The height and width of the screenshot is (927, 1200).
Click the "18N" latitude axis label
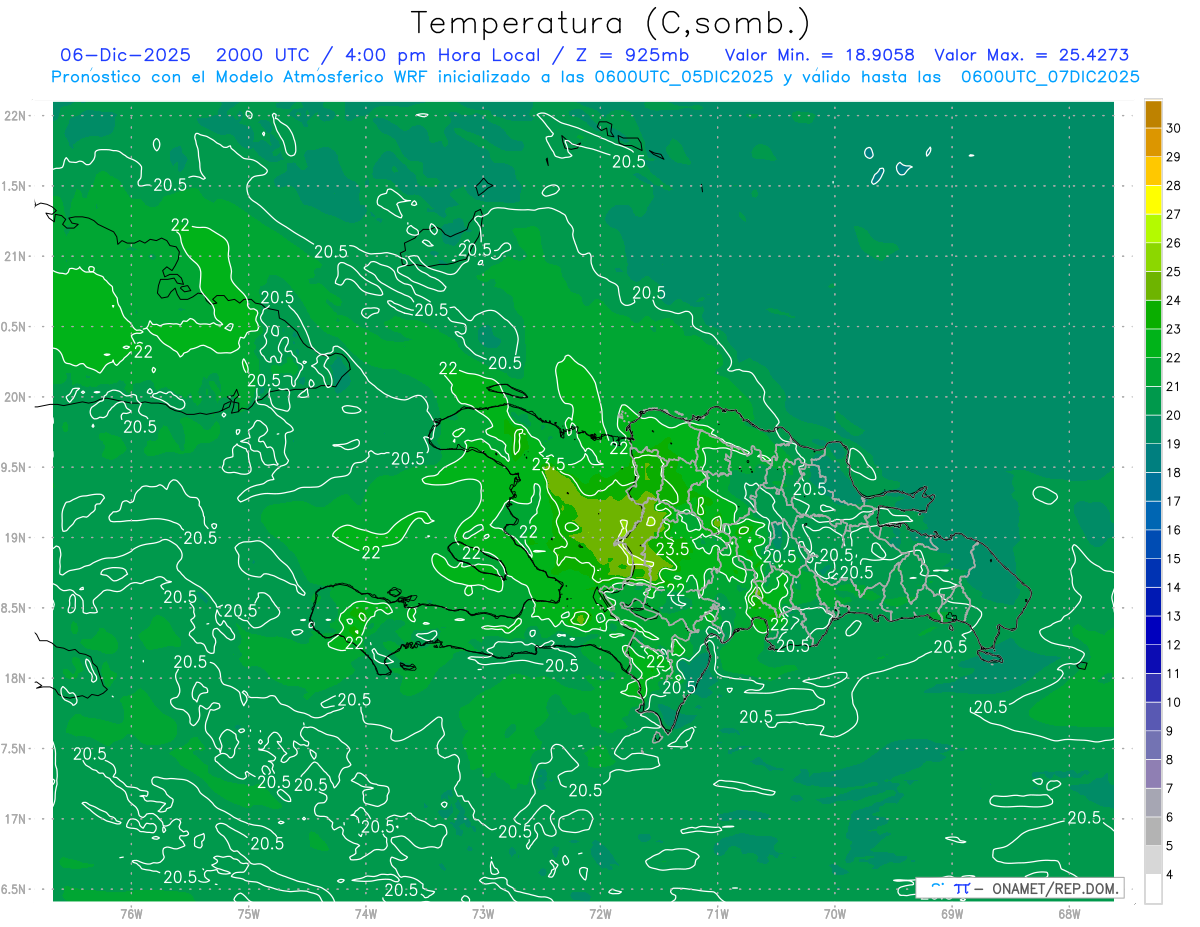15,678
